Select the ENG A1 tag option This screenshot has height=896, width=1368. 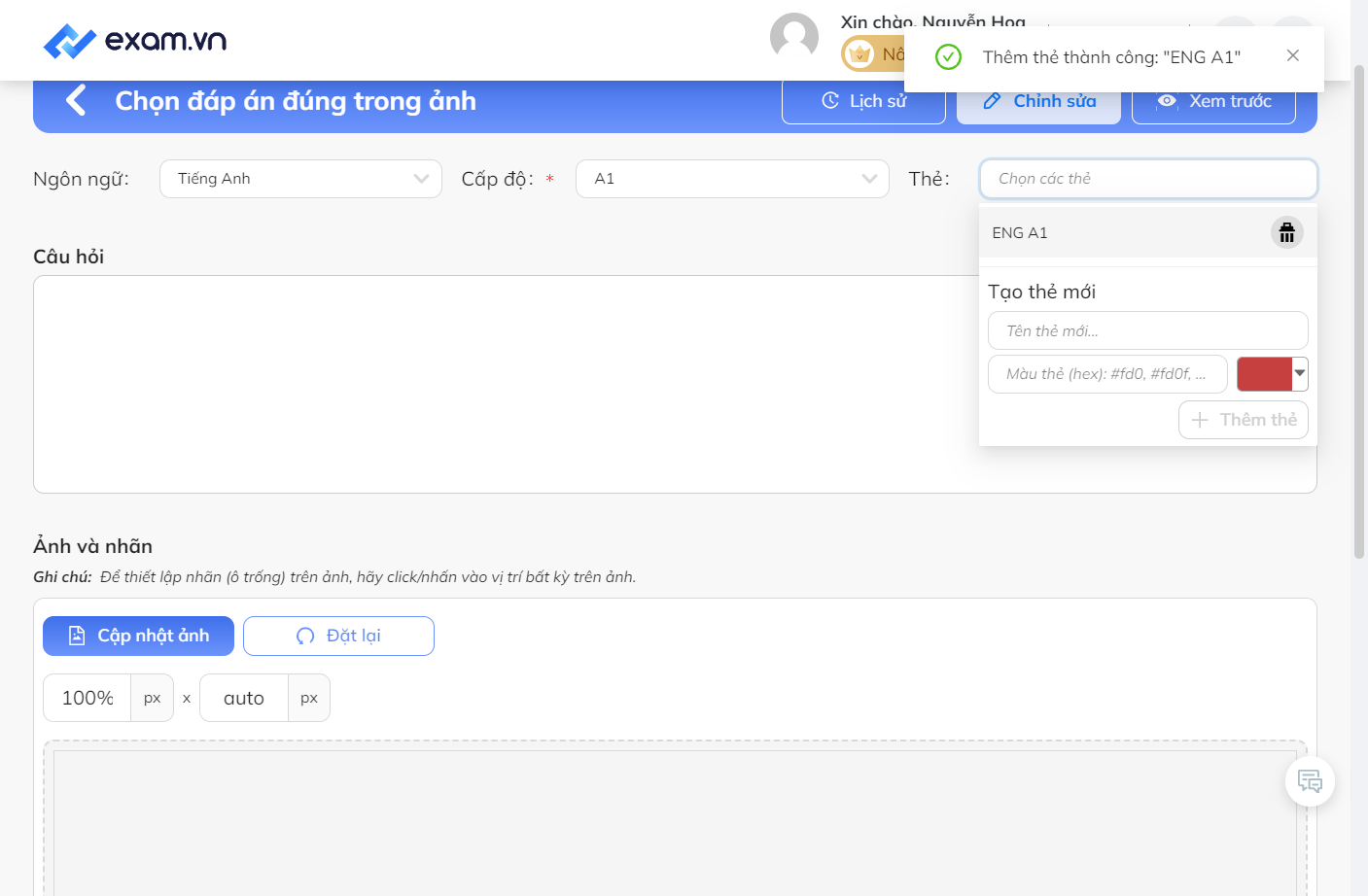1148,233
